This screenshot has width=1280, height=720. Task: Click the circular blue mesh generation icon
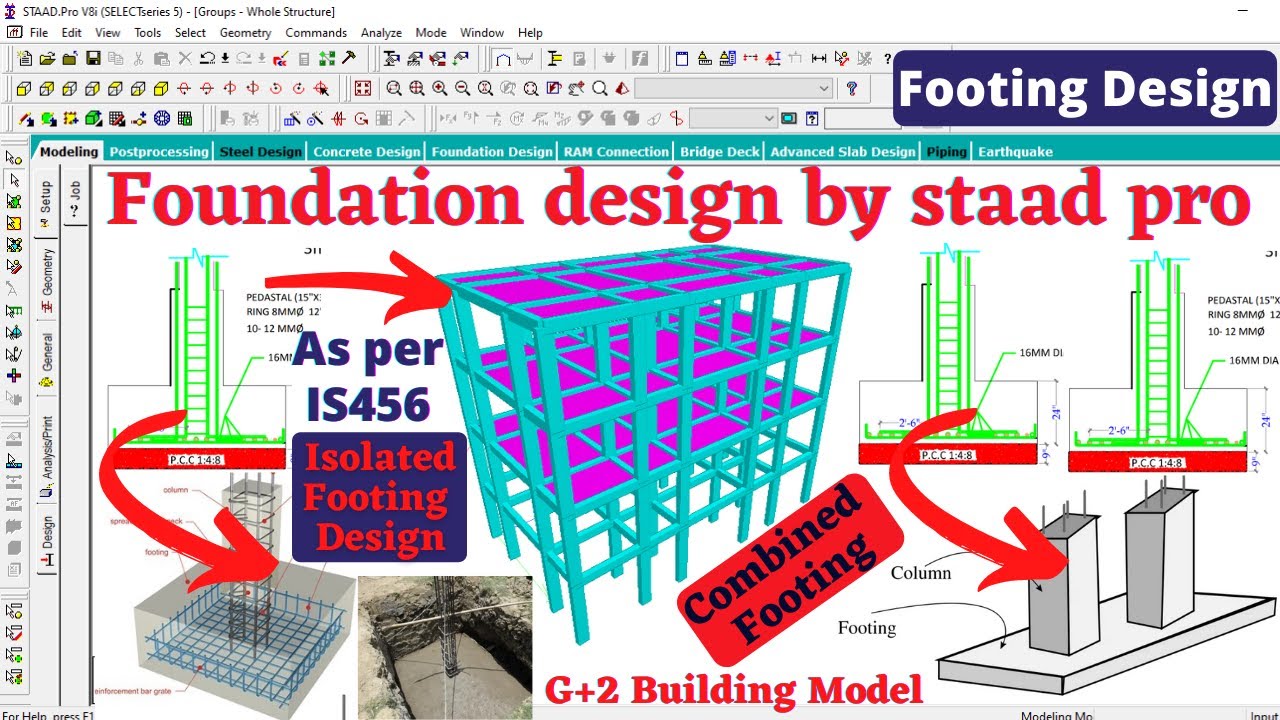161,118
